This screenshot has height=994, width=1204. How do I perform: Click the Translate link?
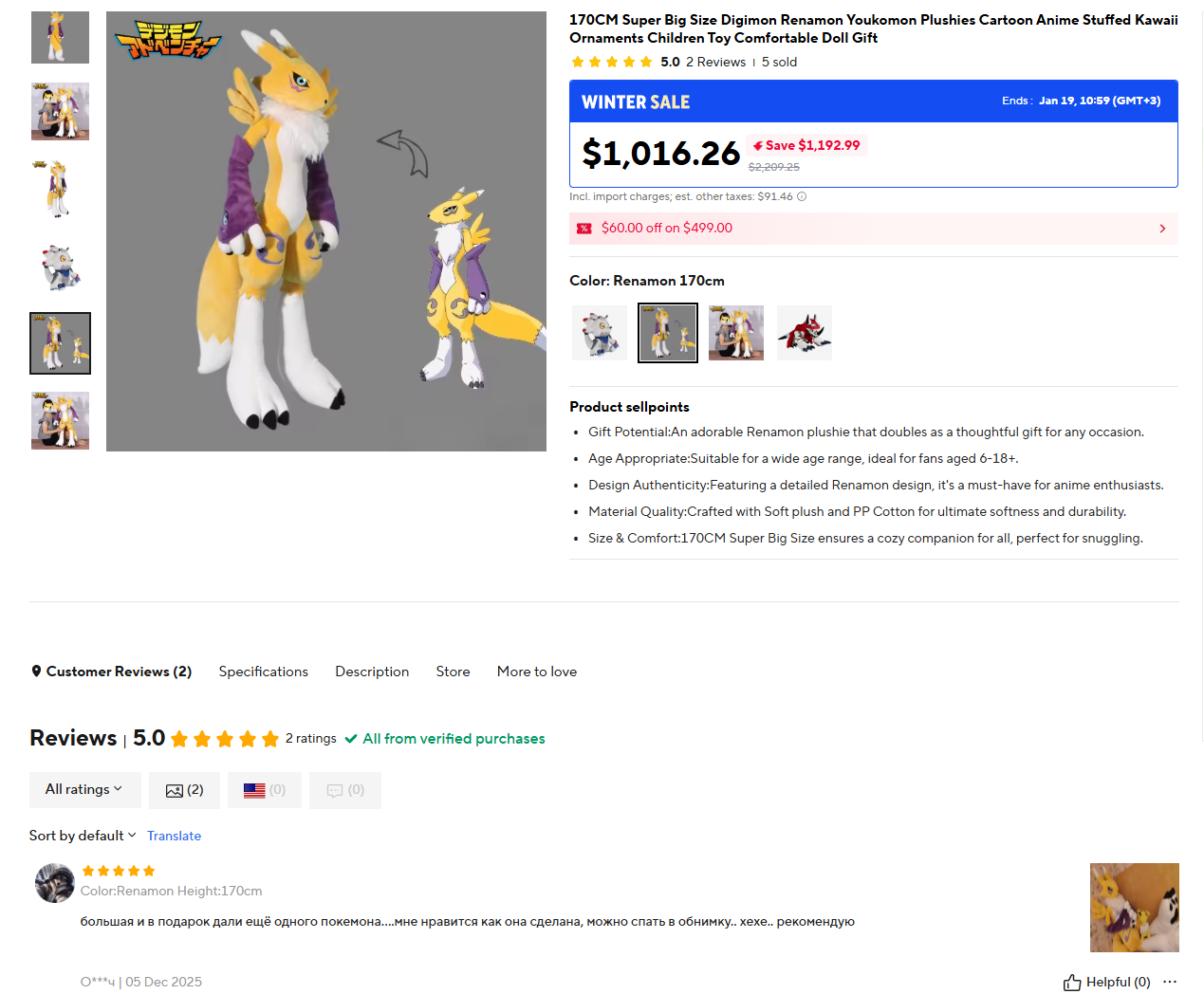(x=174, y=836)
